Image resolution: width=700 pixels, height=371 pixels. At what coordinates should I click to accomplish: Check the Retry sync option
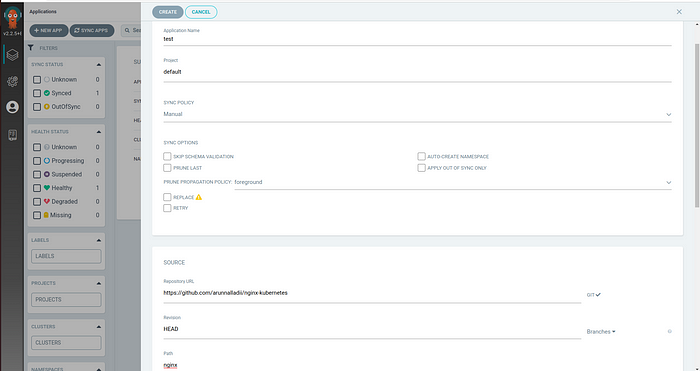click(x=167, y=208)
